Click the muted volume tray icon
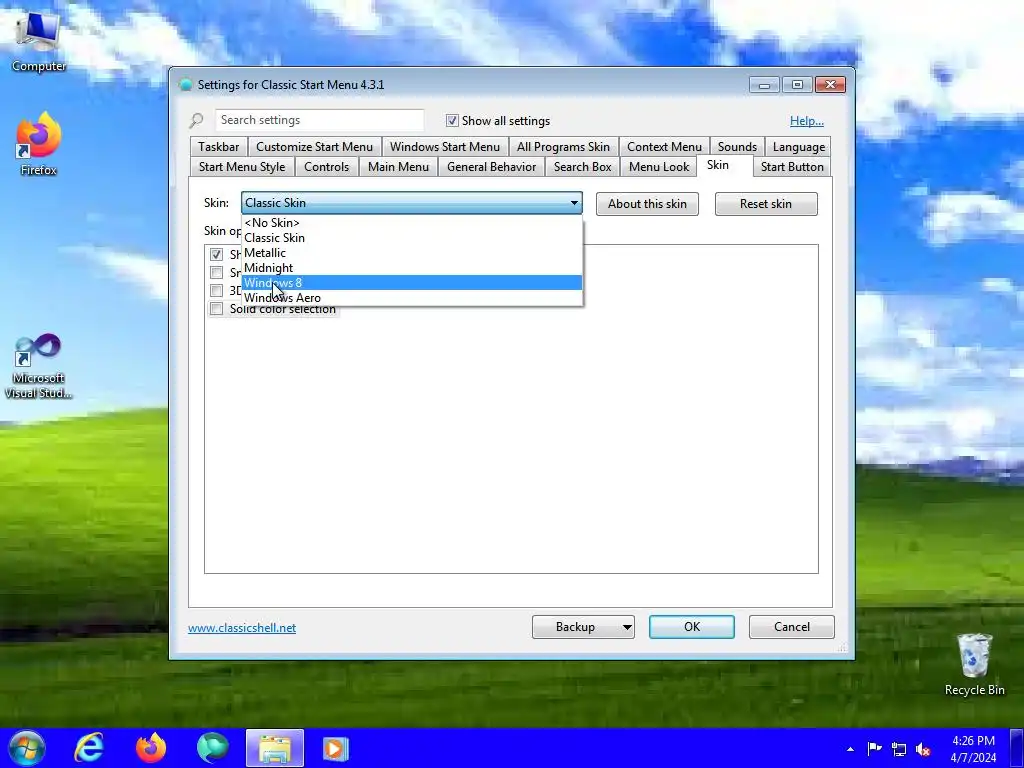 tap(923, 749)
